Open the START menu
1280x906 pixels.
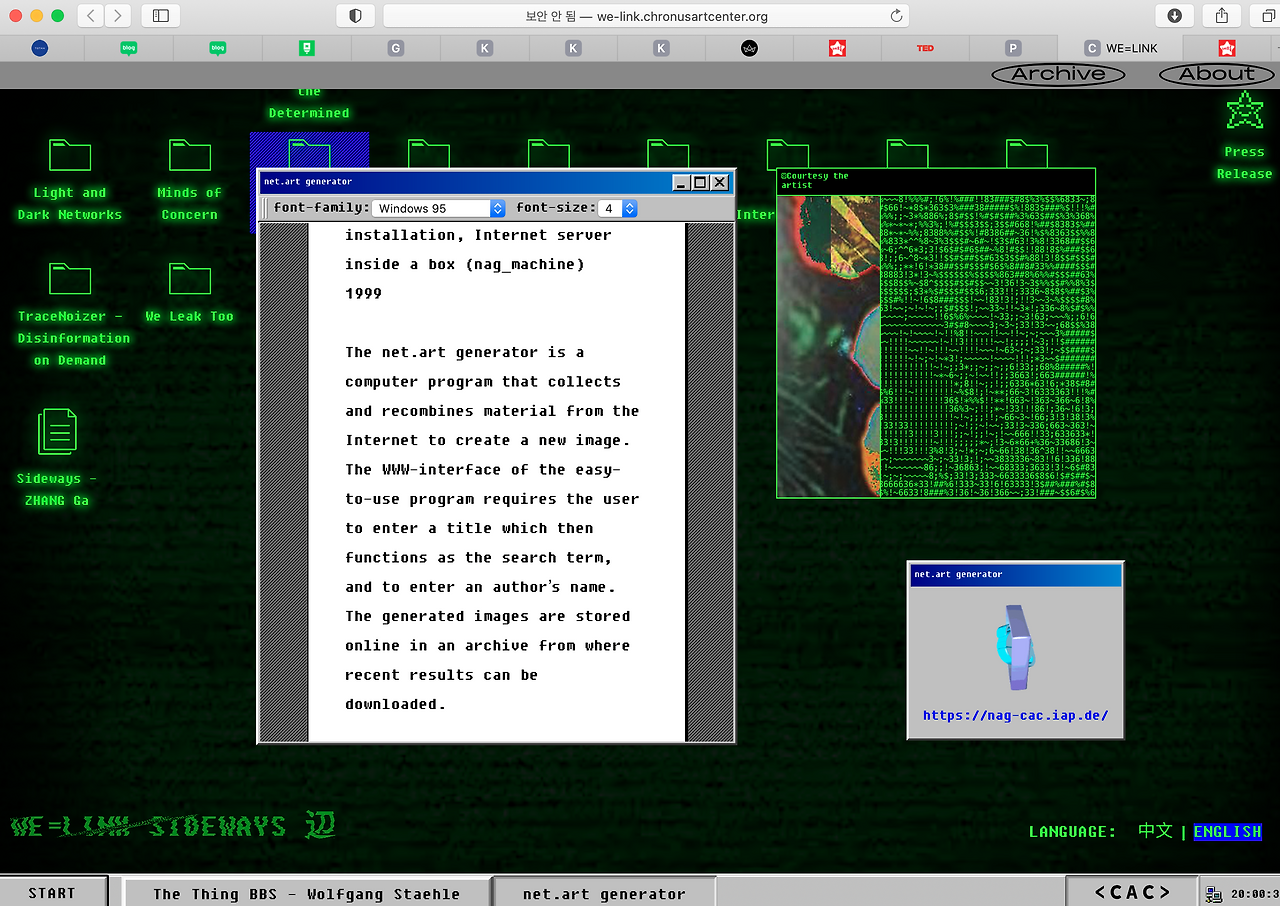[52, 893]
